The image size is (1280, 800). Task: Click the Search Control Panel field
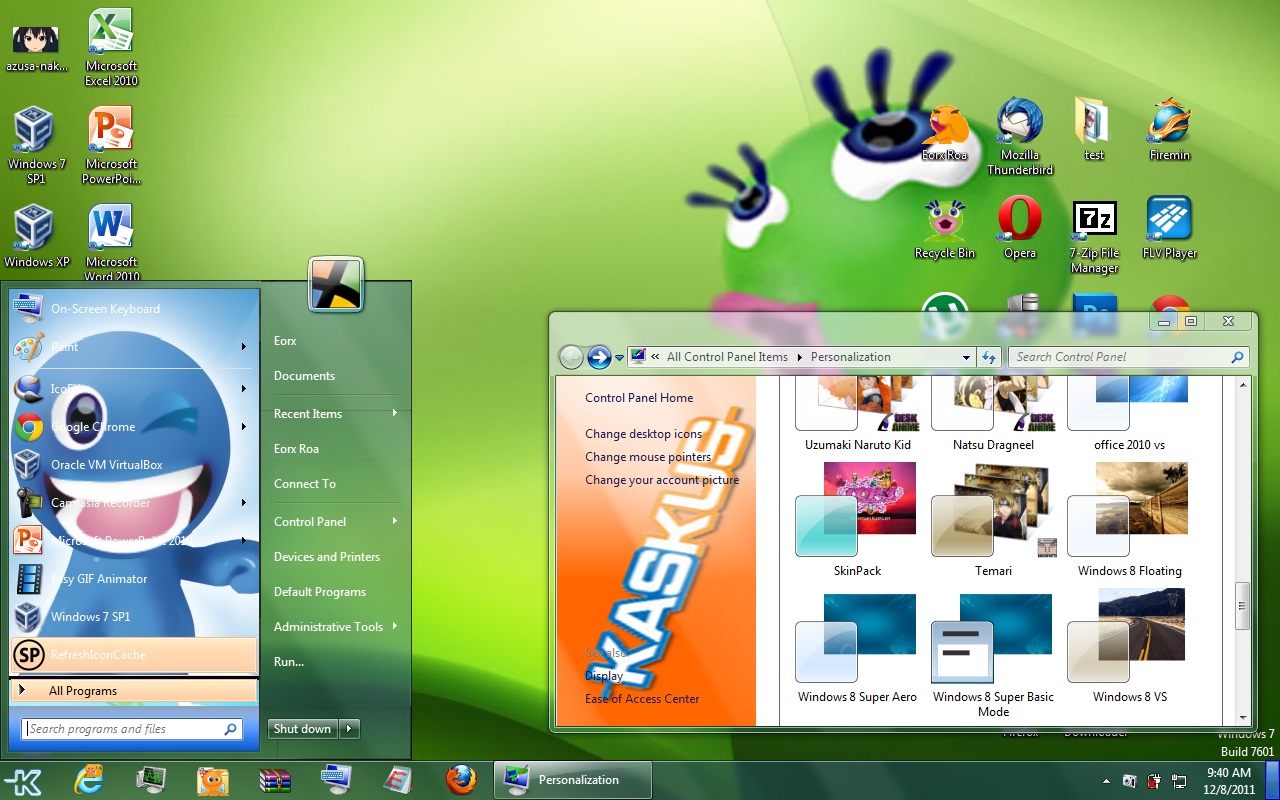click(x=1128, y=357)
